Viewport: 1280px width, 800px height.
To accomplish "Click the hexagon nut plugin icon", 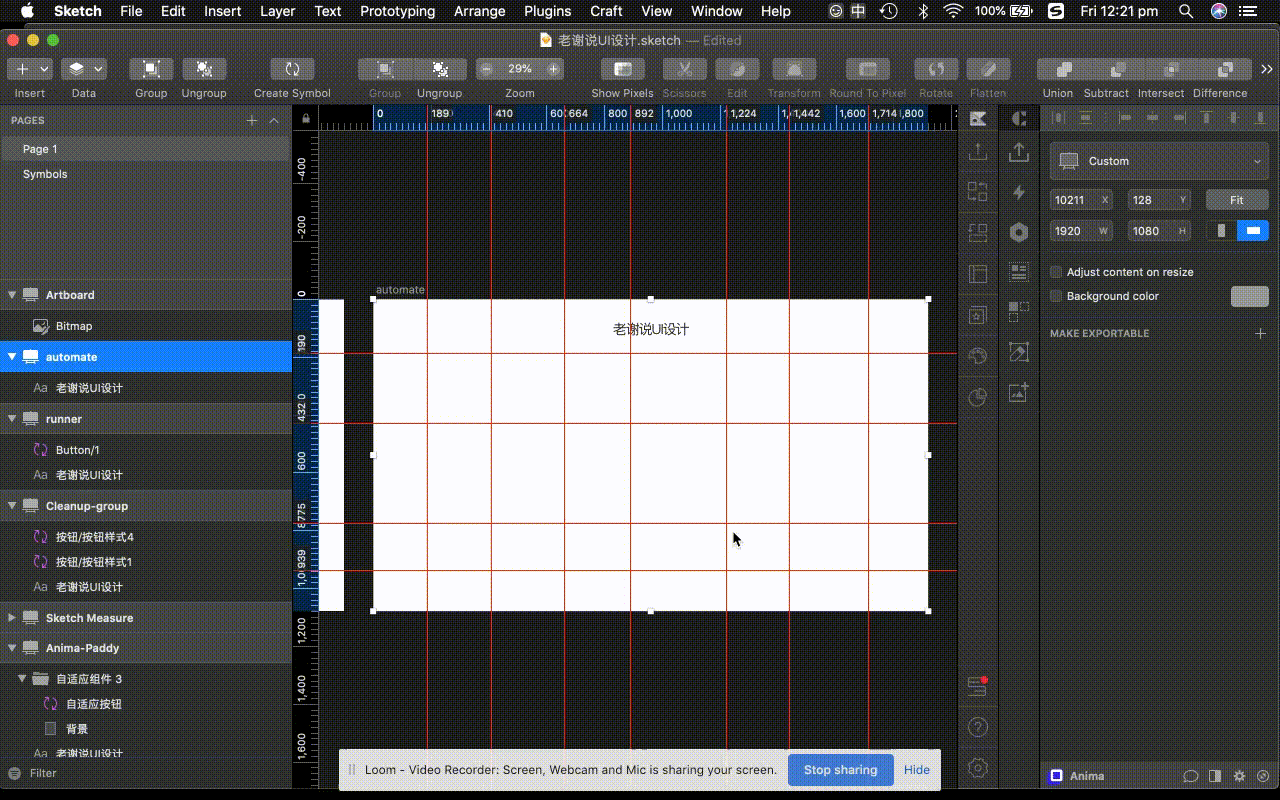I will (x=1018, y=232).
